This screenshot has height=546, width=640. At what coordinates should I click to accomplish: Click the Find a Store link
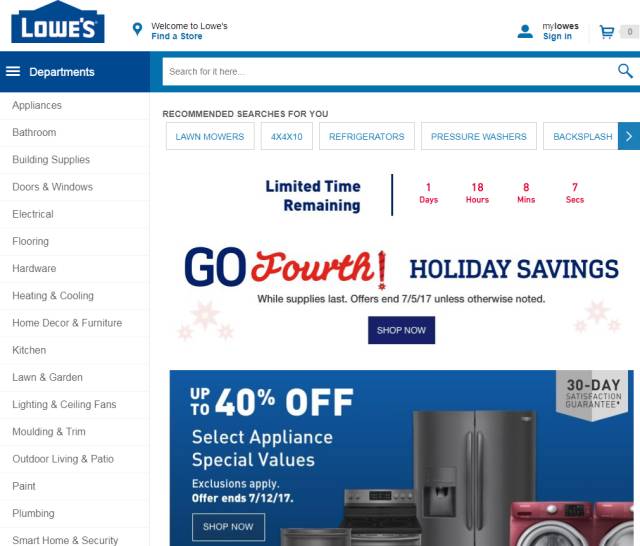coord(177,36)
